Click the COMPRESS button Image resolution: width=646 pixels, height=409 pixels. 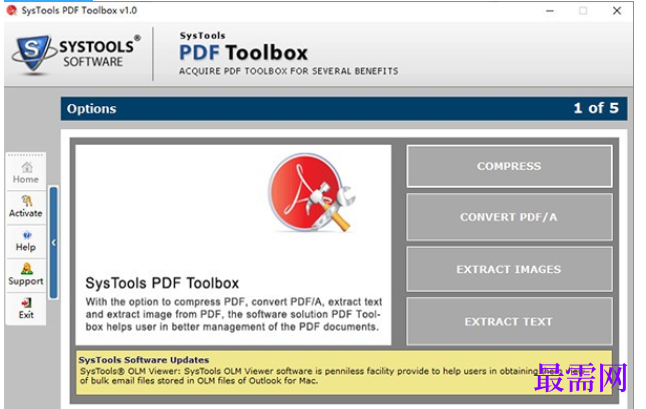point(509,166)
